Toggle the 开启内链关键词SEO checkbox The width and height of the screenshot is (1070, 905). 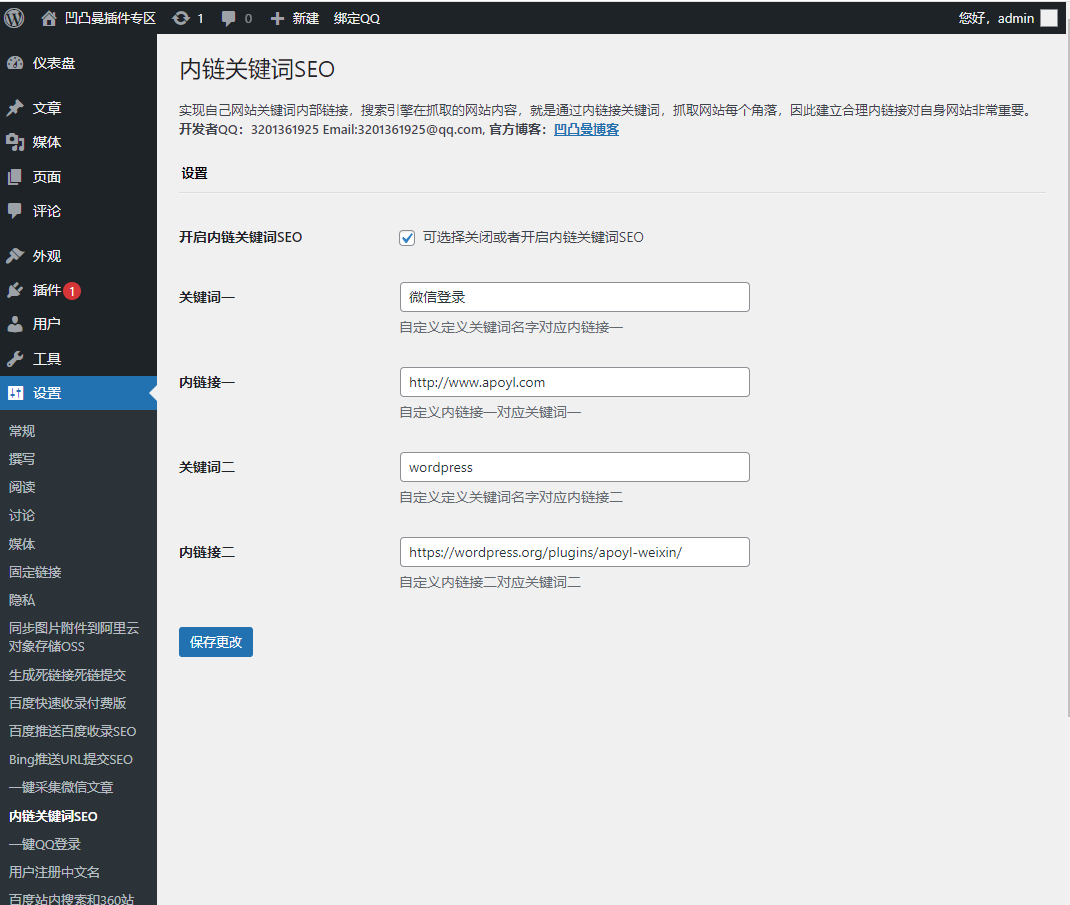pyautogui.click(x=407, y=238)
